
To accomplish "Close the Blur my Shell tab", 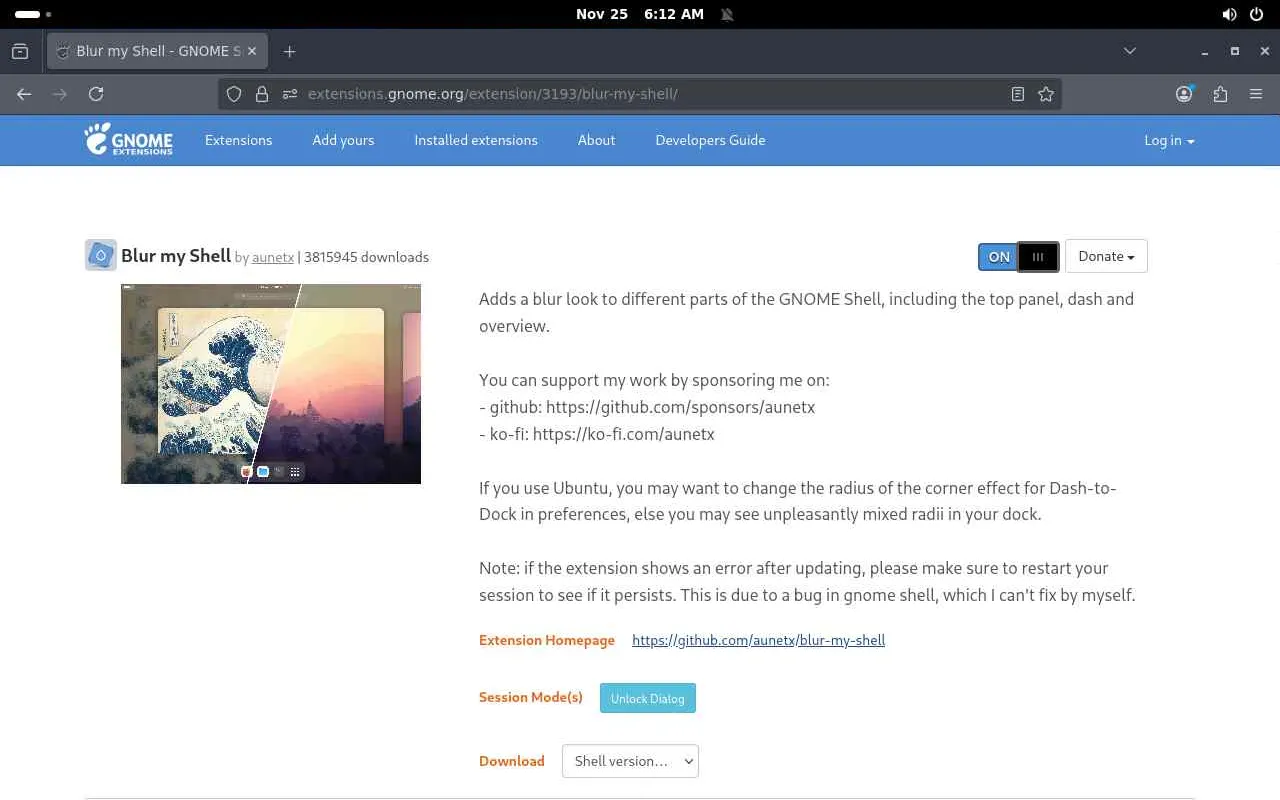I will tap(252, 51).
